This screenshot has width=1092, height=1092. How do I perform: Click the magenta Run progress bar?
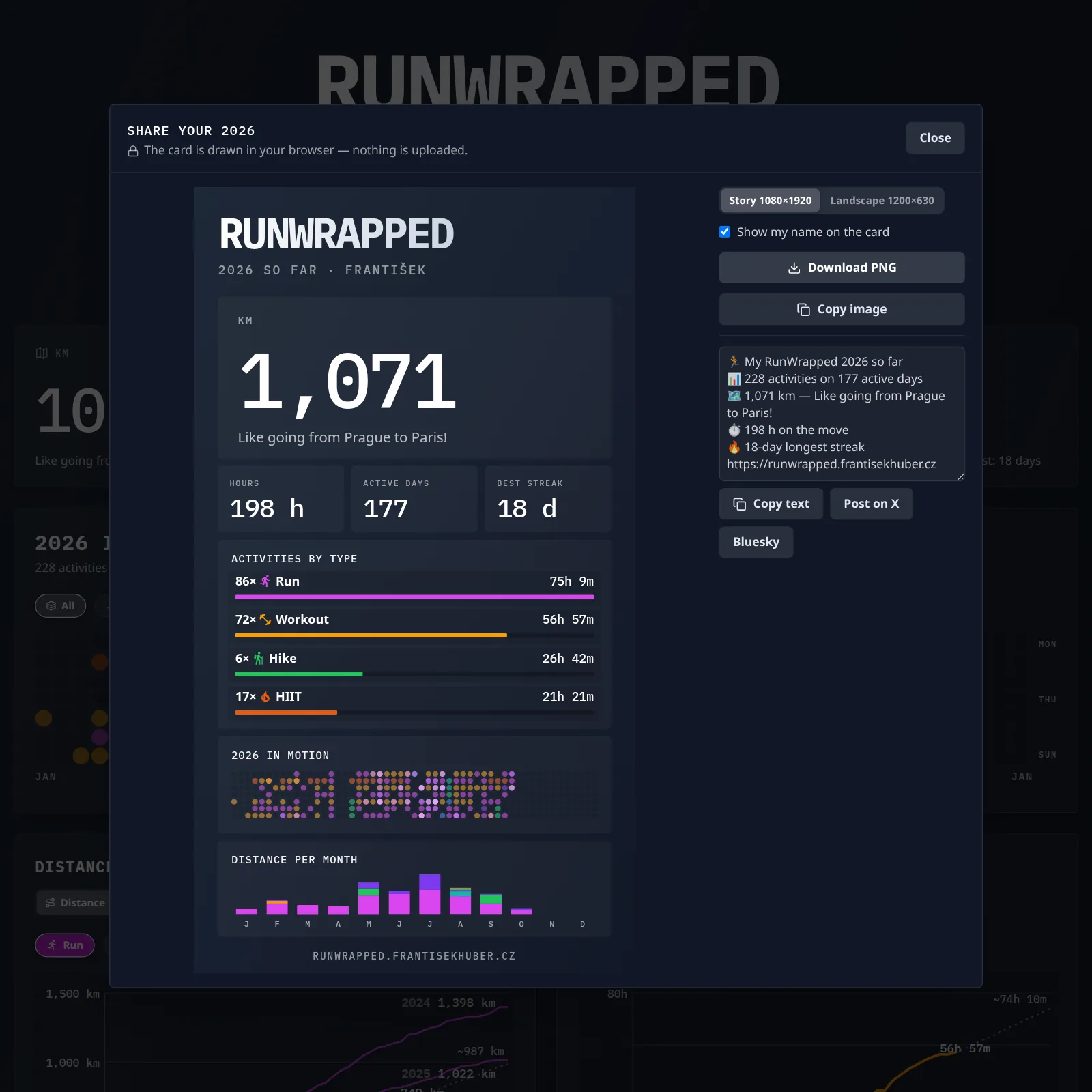(414, 597)
